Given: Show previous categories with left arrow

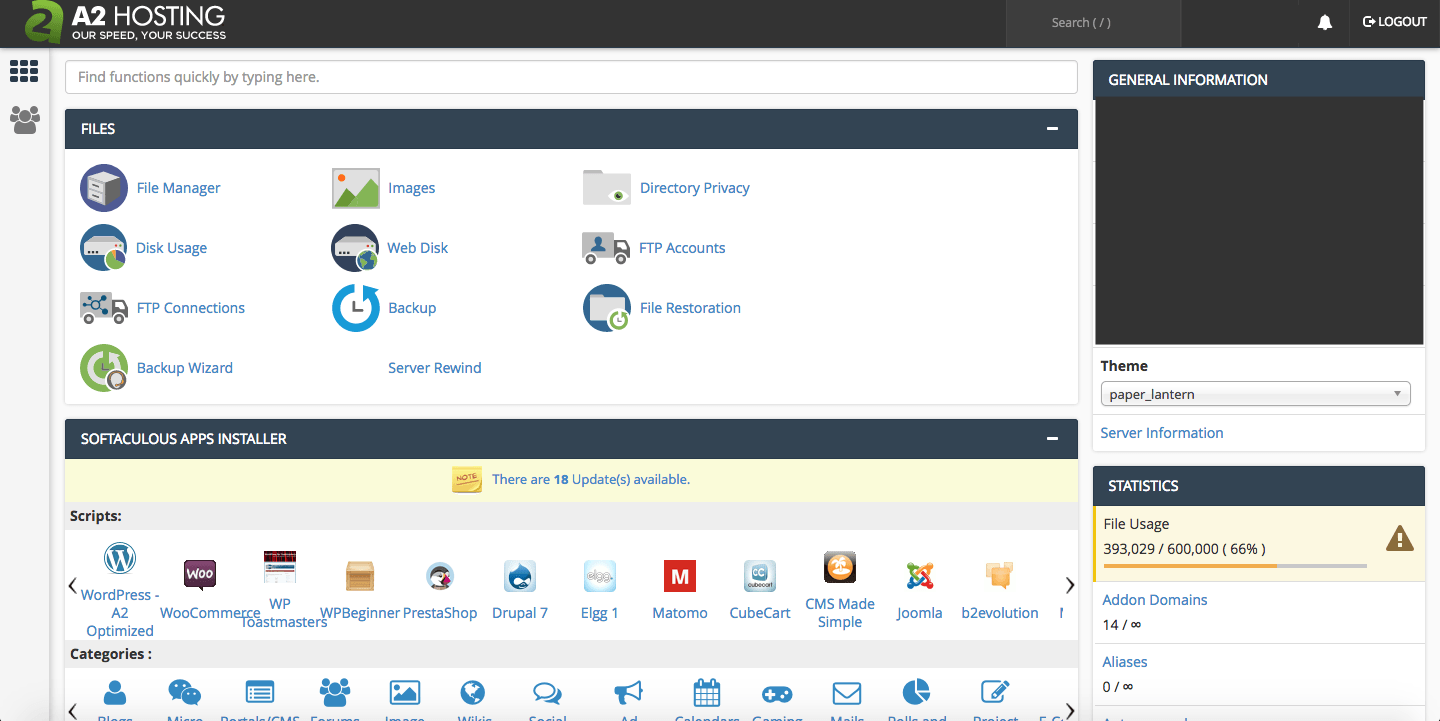Looking at the screenshot, I should (73, 711).
